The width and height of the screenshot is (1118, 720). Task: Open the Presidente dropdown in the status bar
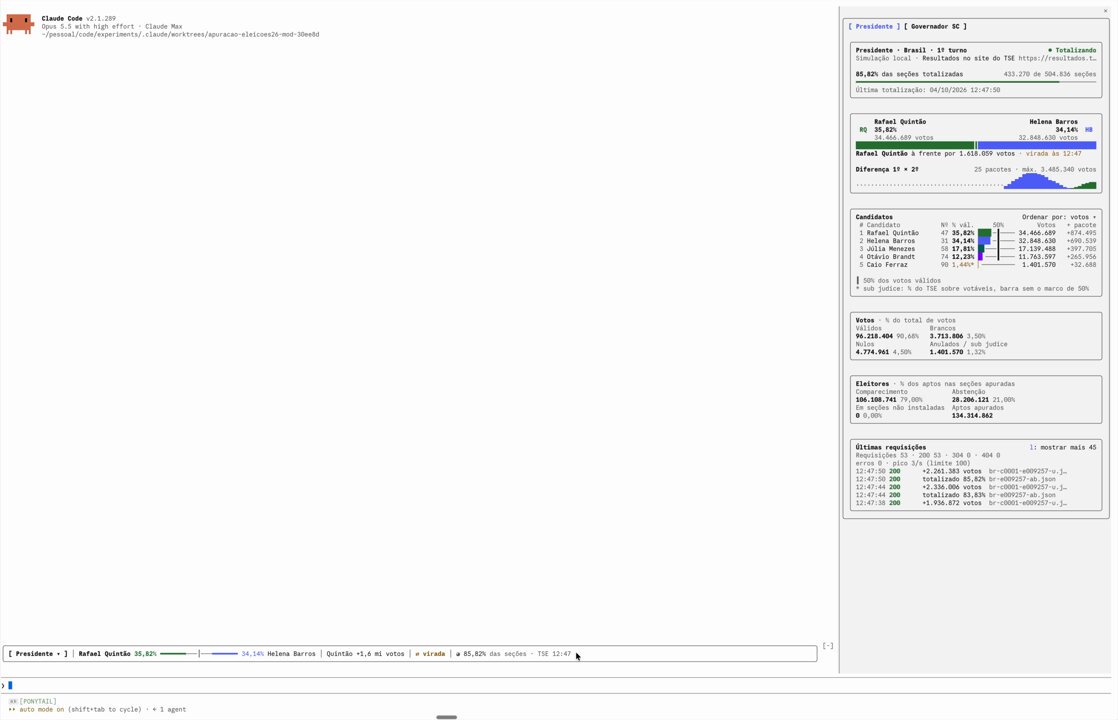[38, 654]
